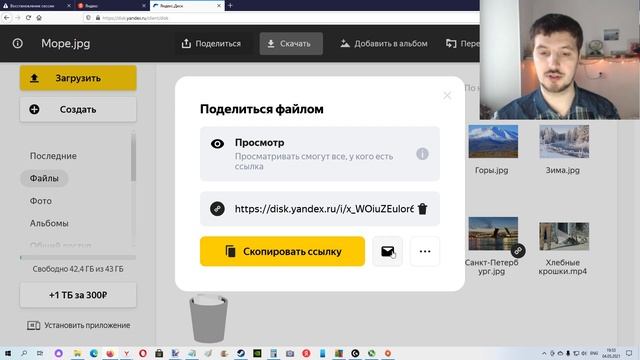The image size is (640, 360).
Task: Click the storage usage bar
Action: (78, 258)
